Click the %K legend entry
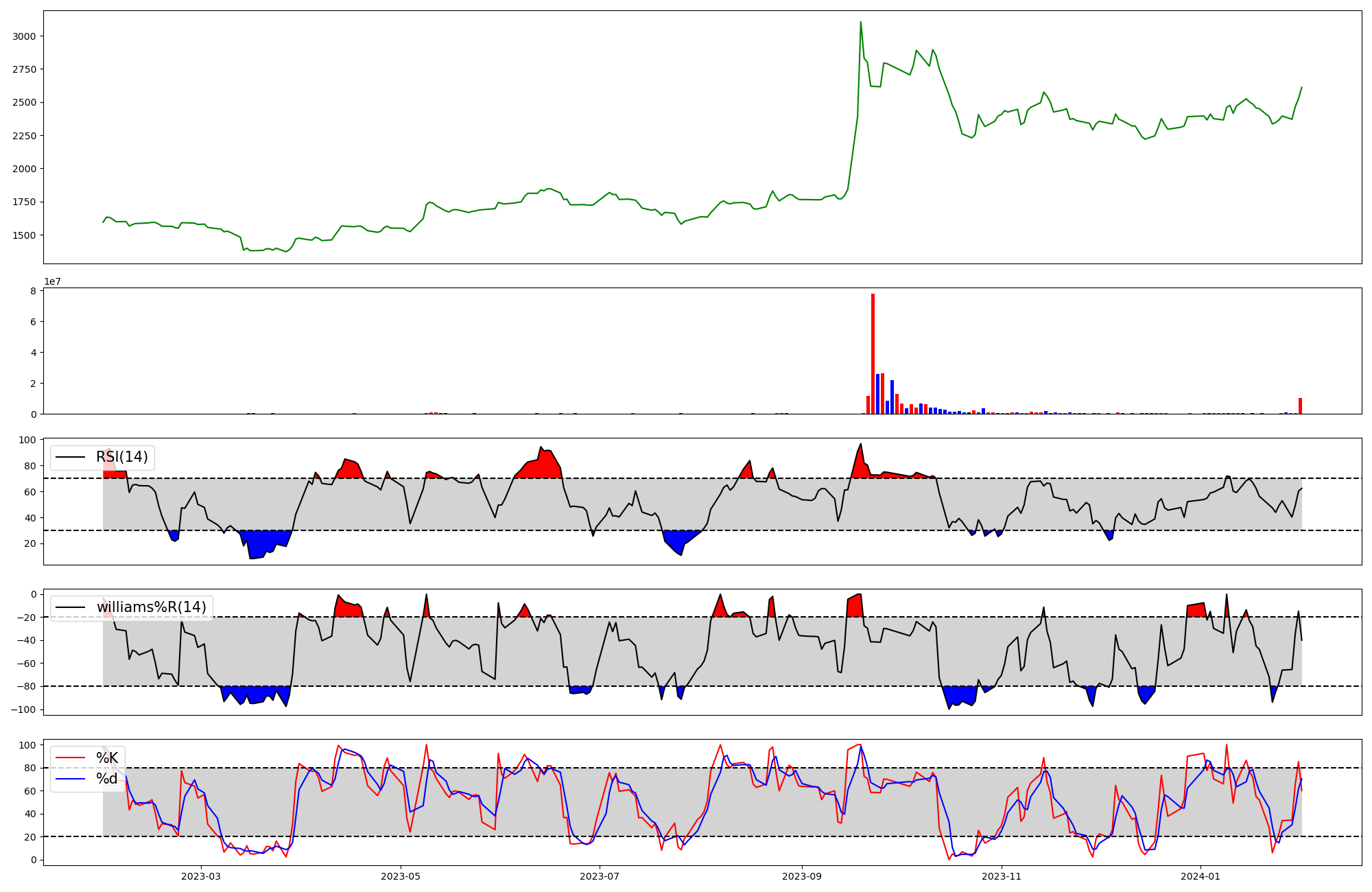 click(106, 758)
